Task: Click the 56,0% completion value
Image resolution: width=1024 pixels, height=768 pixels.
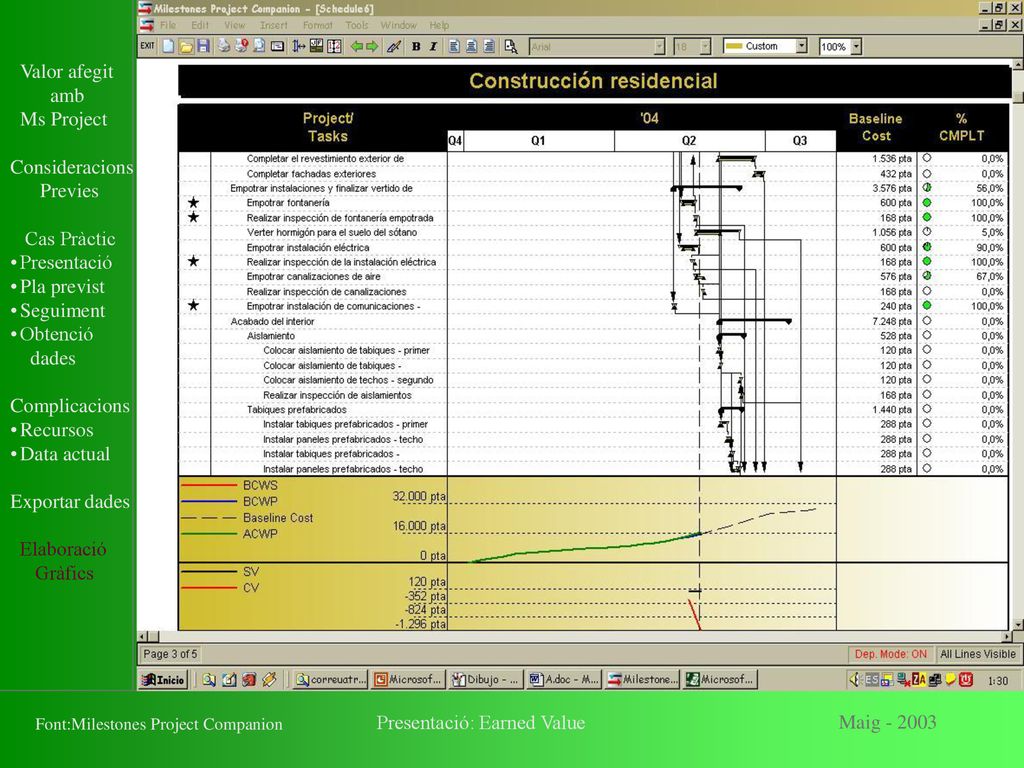Action: [990, 188]
